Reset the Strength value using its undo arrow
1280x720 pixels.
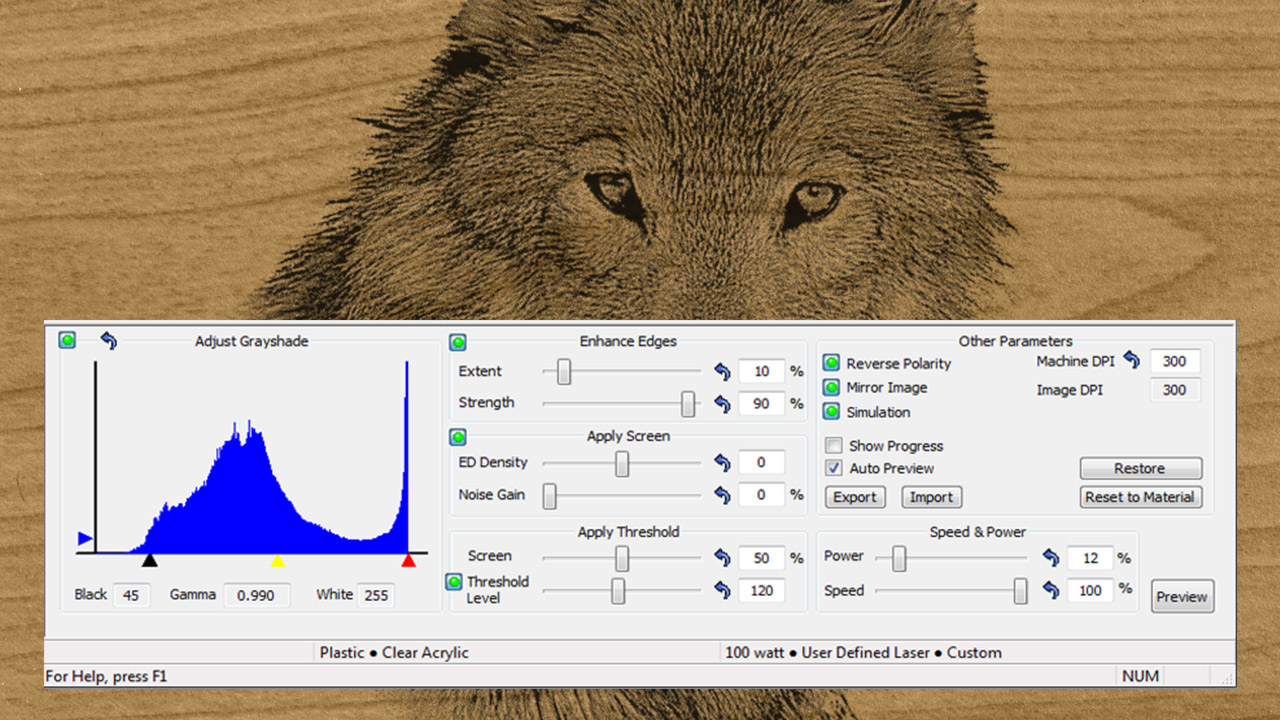[722, 404]
